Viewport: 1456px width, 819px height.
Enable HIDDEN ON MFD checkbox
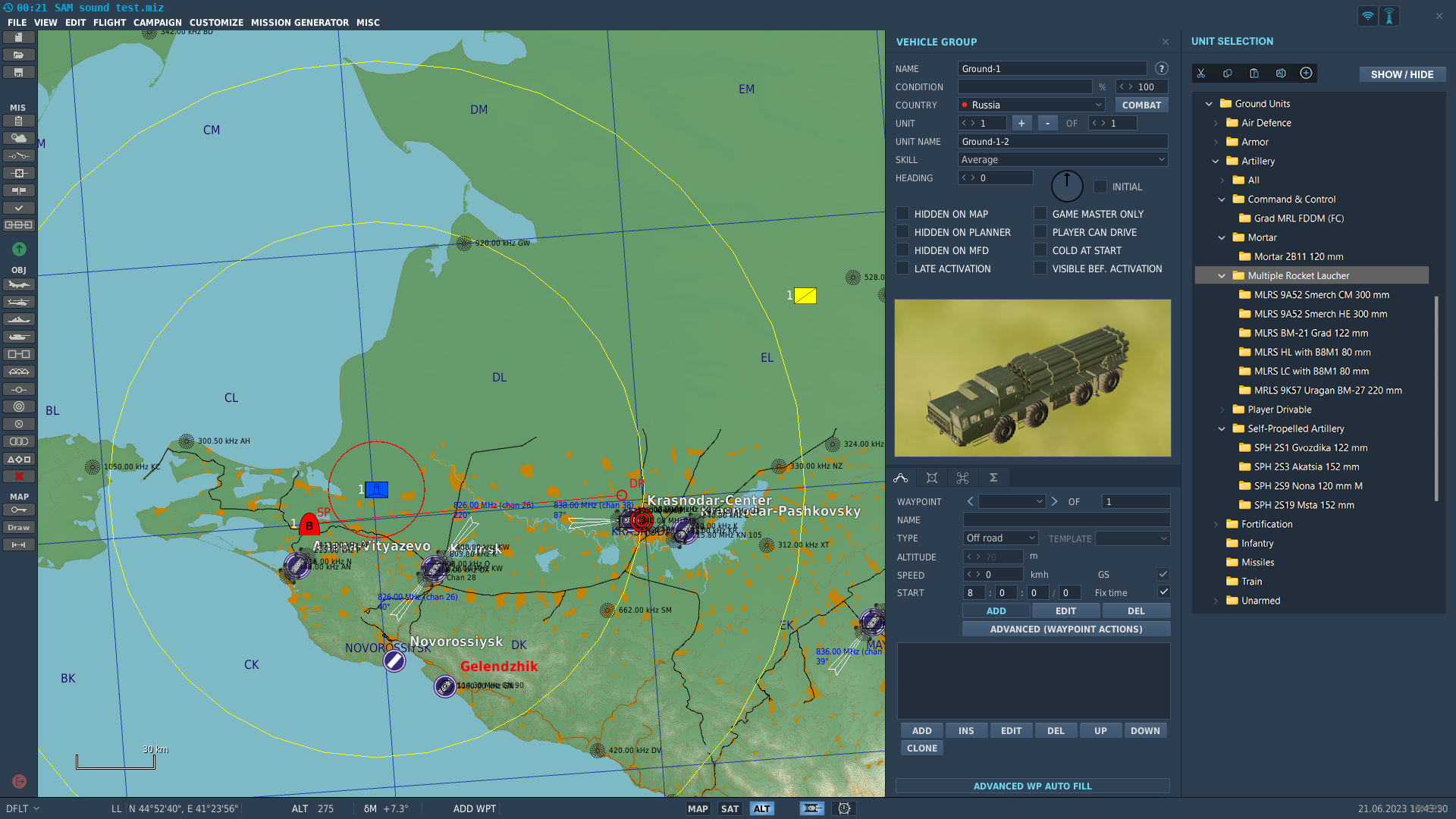[902, 250]
